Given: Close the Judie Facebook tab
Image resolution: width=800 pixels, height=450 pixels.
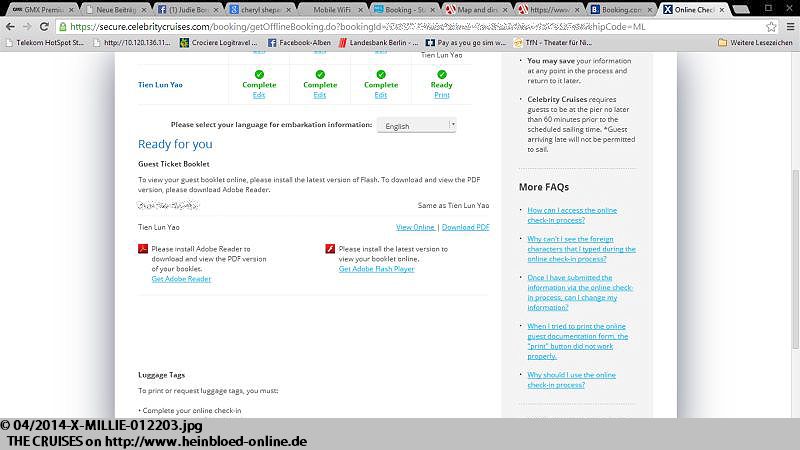Looking at the screenshot, I should (x=216, y=10).
